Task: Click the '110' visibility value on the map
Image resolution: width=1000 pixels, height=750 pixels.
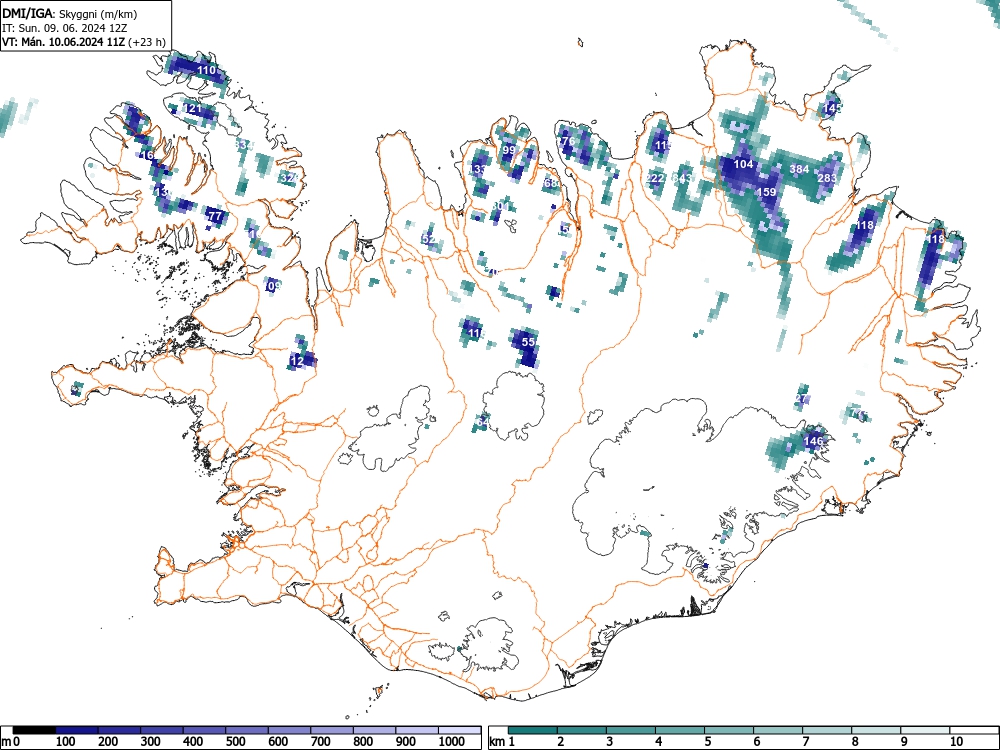Action: (x=207, y=70)
